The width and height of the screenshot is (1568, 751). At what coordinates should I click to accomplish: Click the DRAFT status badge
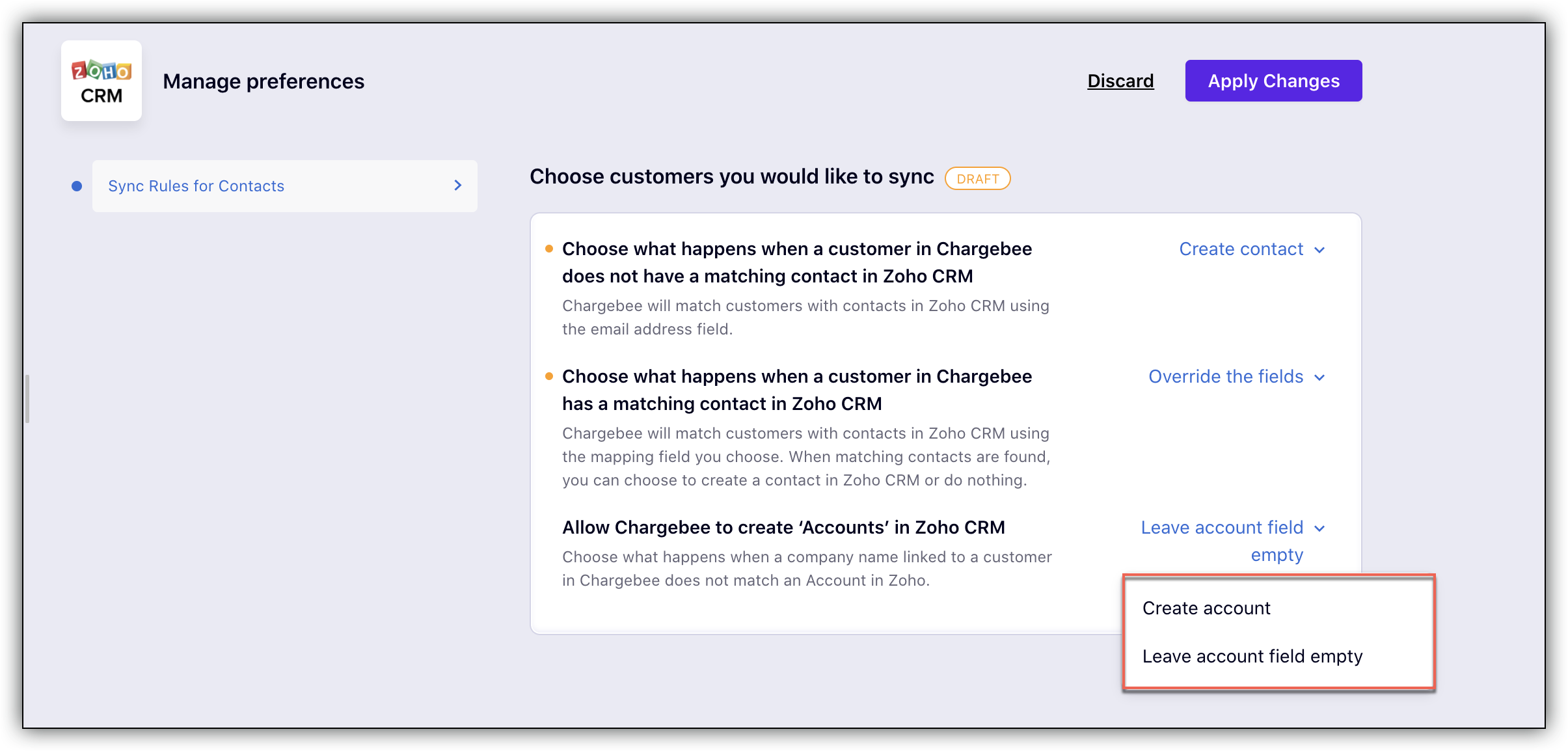(x=977, y=178)
